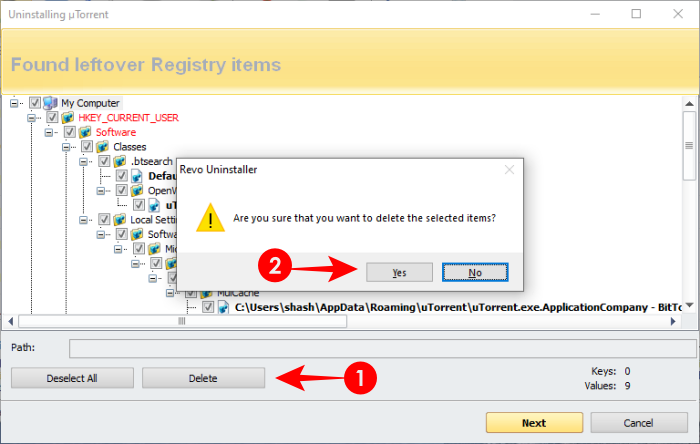This screenshot has width=700, height=444.
Task: Click the vertical scrollbar down arrow
Action: [x=689, y=305]
